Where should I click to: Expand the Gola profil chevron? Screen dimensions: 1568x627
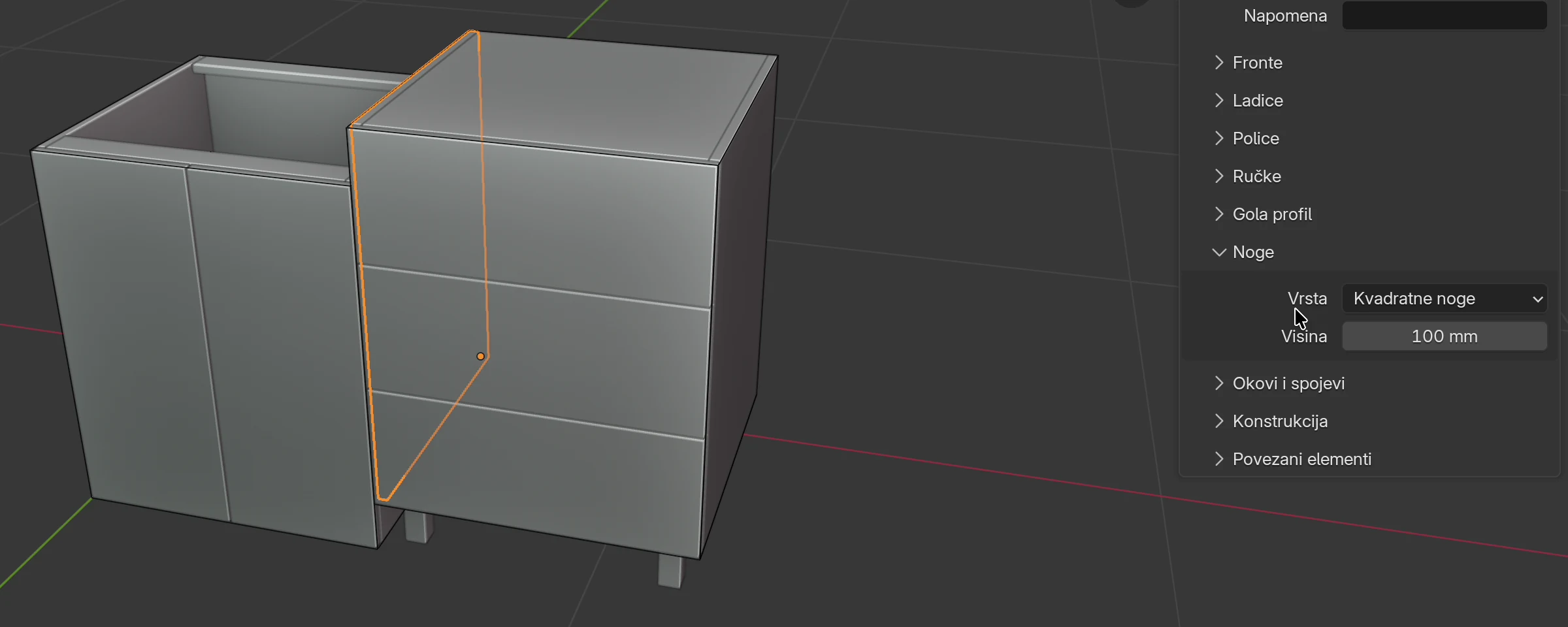(x=1218, y=214)
